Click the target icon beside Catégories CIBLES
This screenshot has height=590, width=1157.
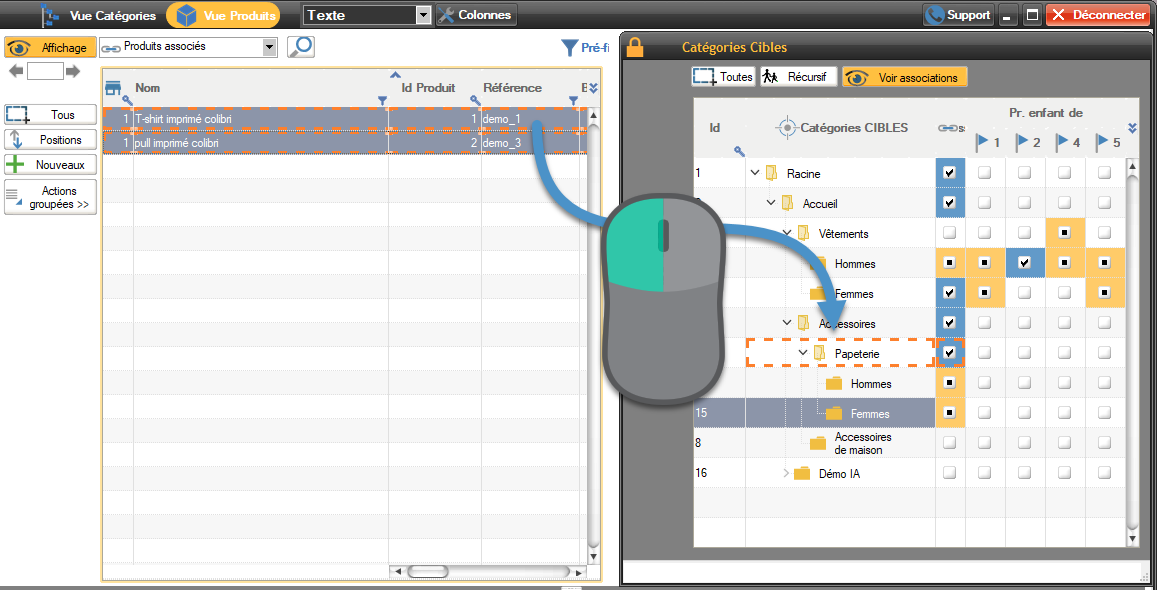pyautogui.click(x=786, y=127)
